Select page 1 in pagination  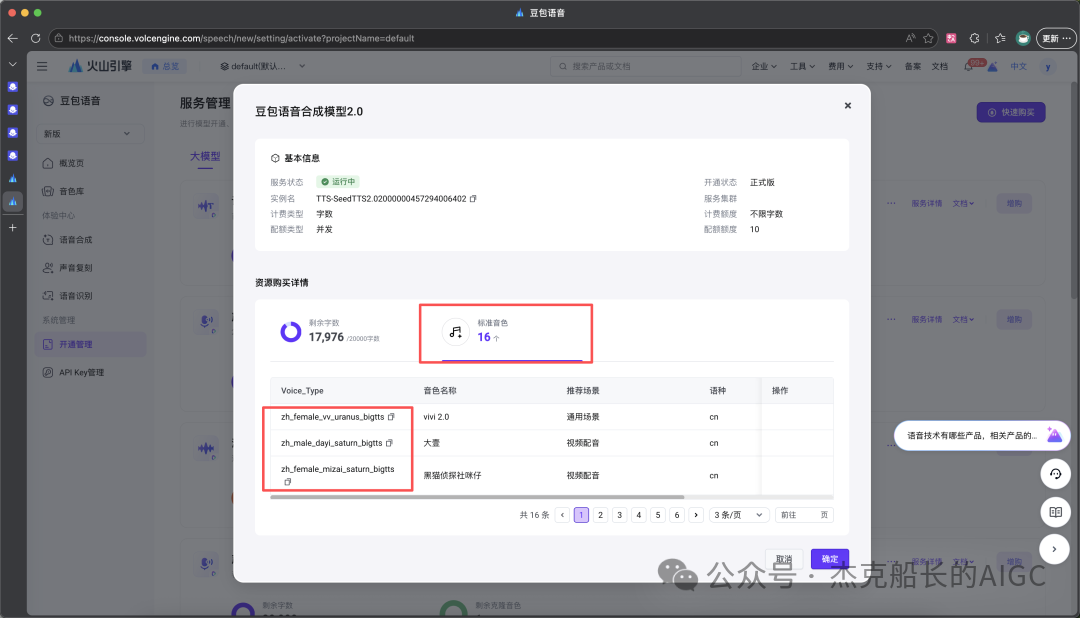(x=581, y=515)
